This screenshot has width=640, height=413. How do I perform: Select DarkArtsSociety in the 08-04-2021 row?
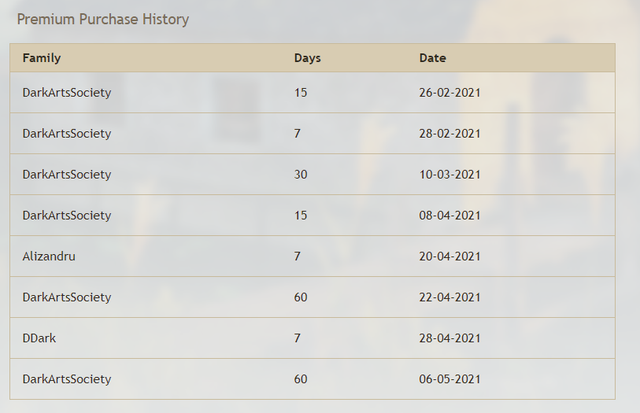coord(67,215)
